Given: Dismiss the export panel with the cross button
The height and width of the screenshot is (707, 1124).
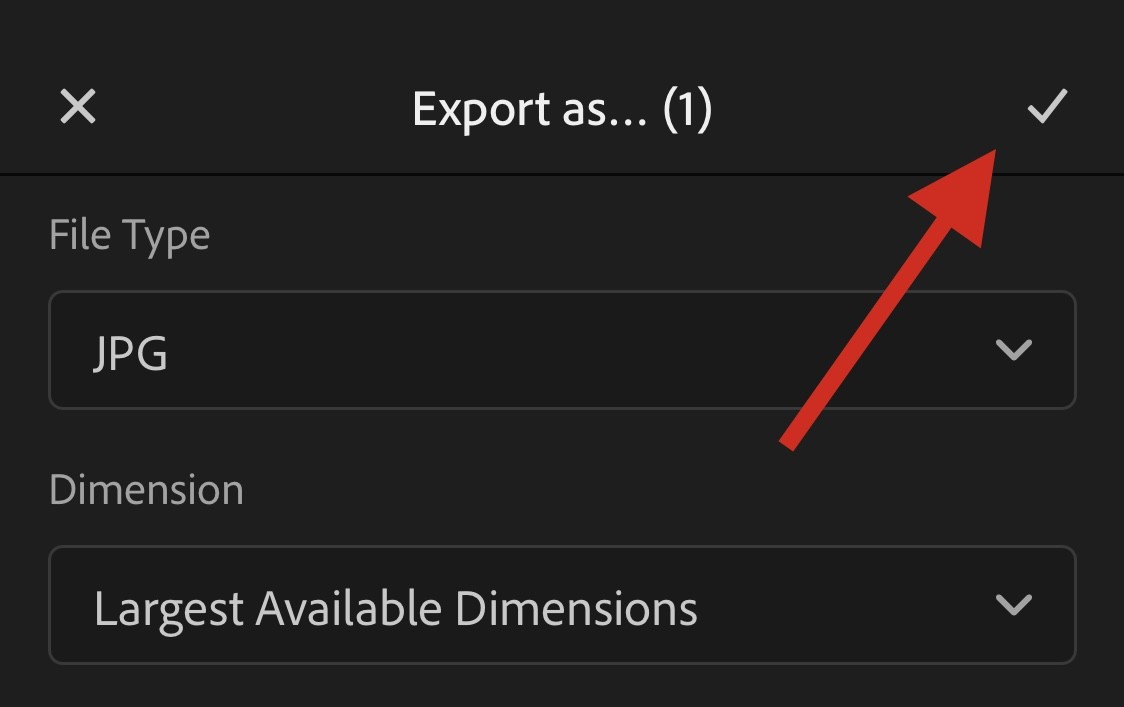Looking at the screenshot, I should tap(78, 106).
